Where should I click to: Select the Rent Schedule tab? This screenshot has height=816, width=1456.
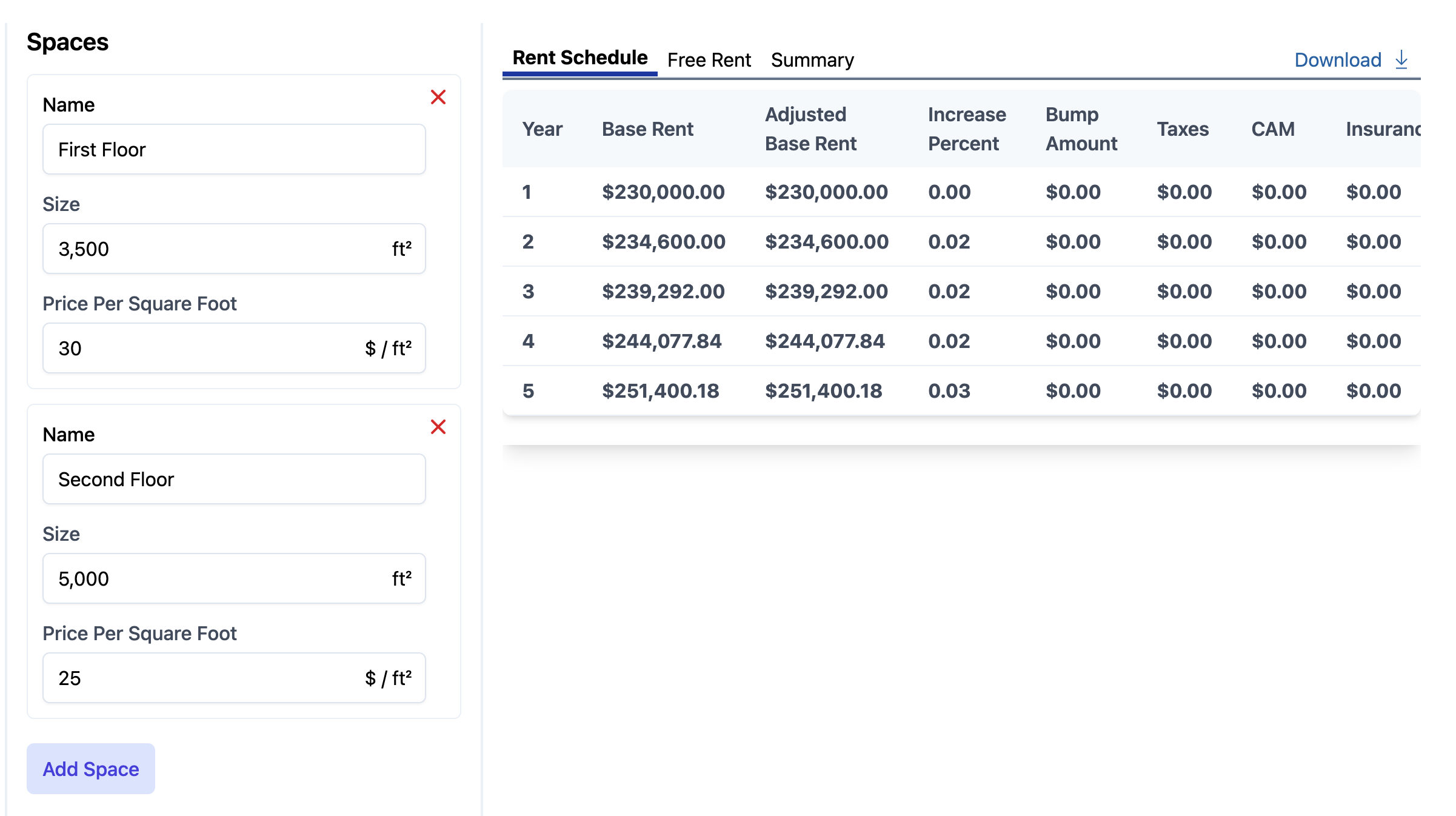click(579, 58)
